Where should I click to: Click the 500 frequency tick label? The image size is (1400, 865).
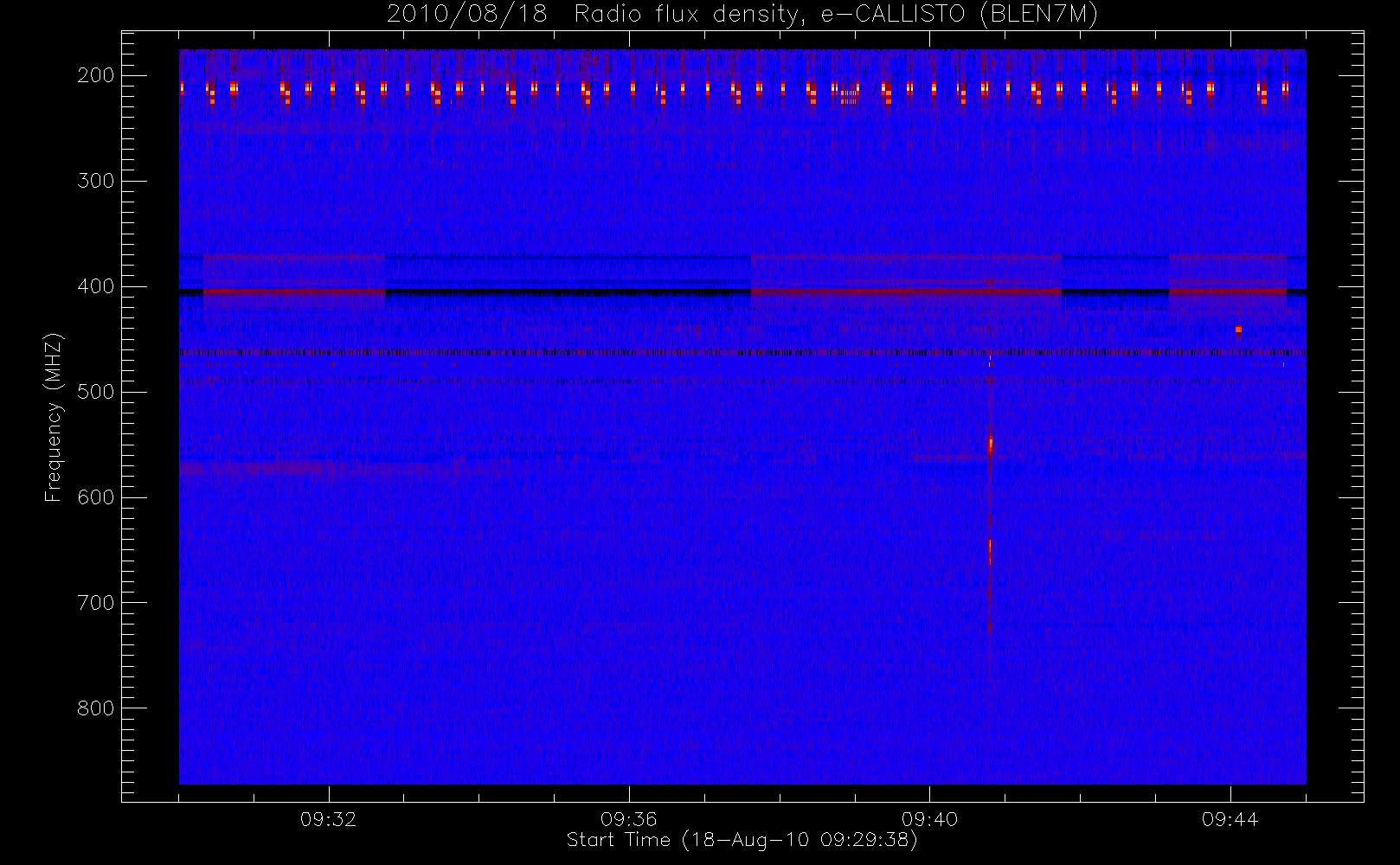point(96,392)
